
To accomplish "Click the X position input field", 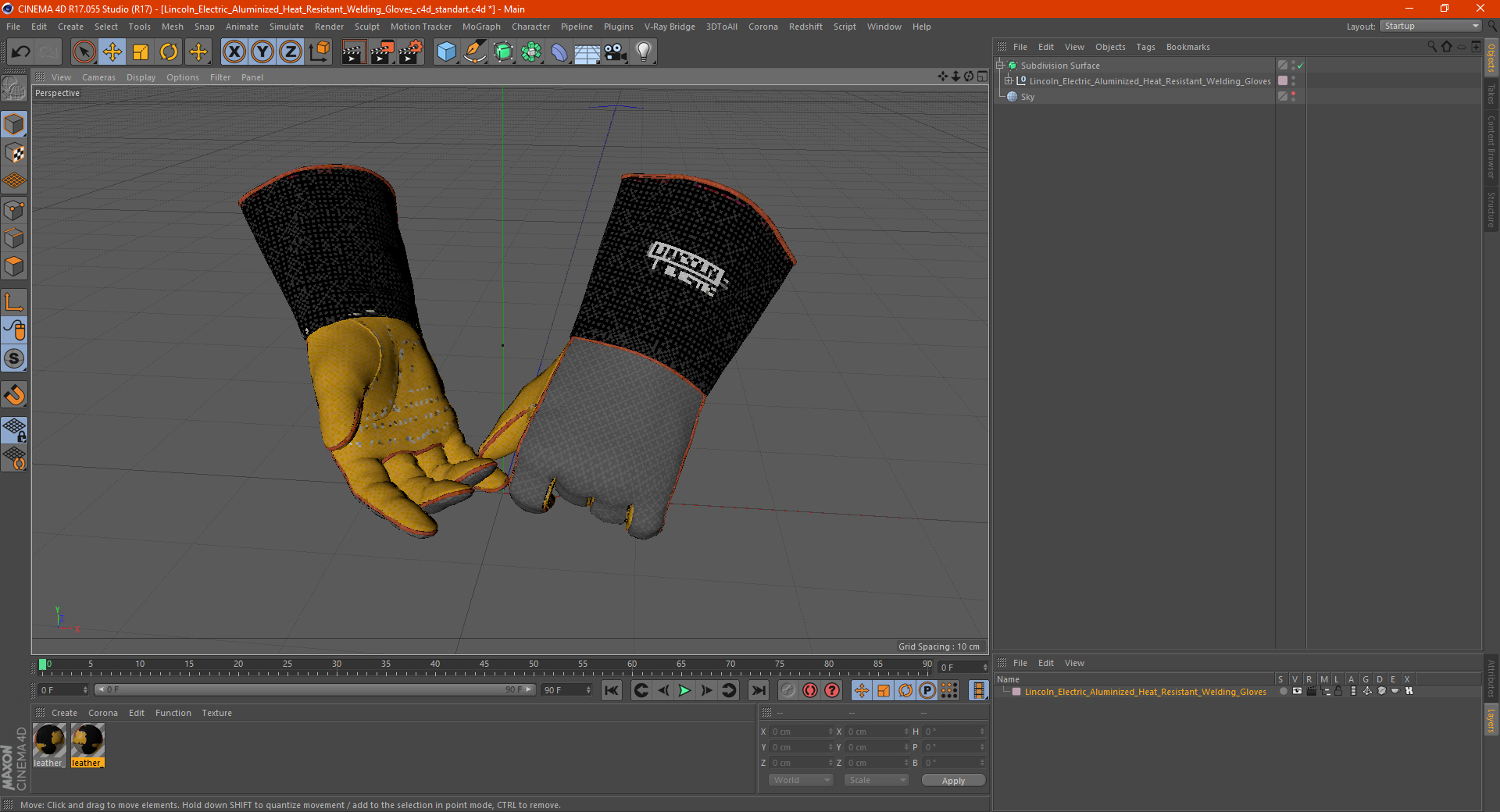I will [799, 732].
